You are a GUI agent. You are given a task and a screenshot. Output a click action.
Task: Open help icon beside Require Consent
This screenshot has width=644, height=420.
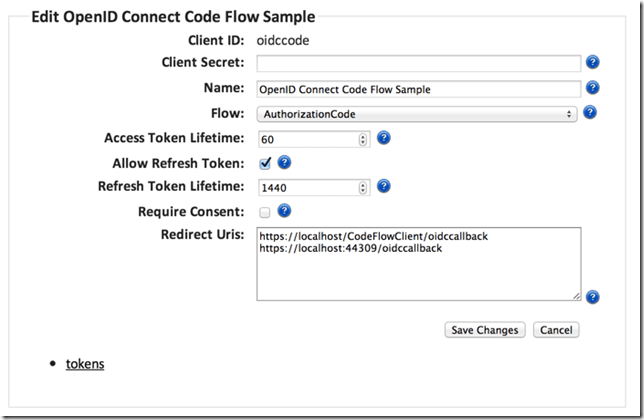[x=284, y=211]
